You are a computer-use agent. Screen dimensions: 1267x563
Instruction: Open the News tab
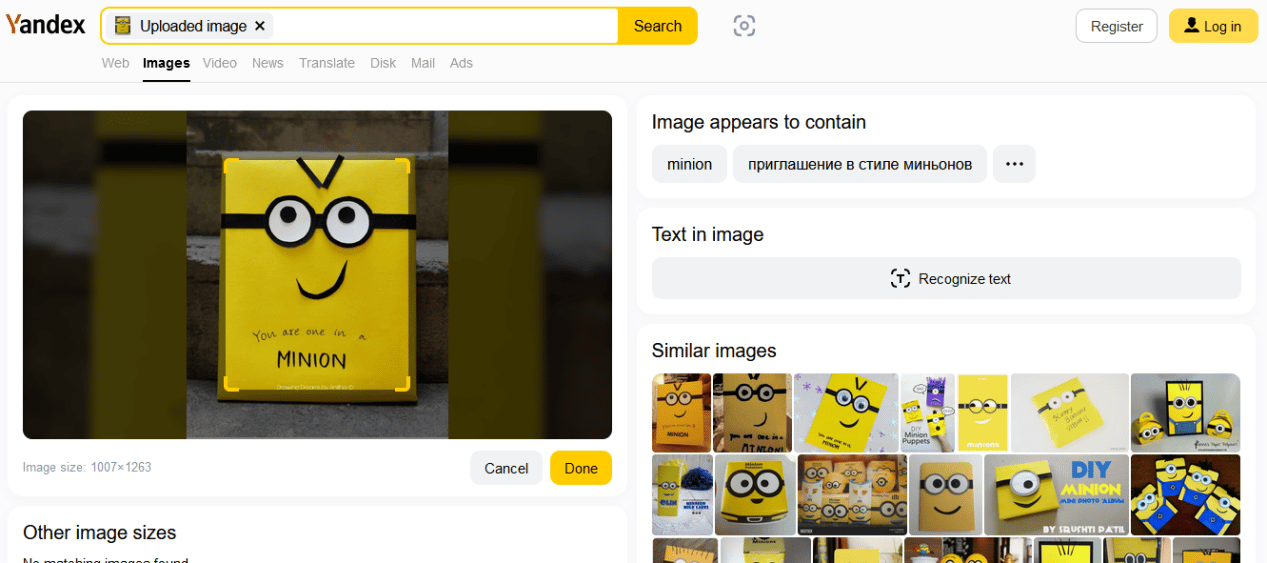pos(268,63)
